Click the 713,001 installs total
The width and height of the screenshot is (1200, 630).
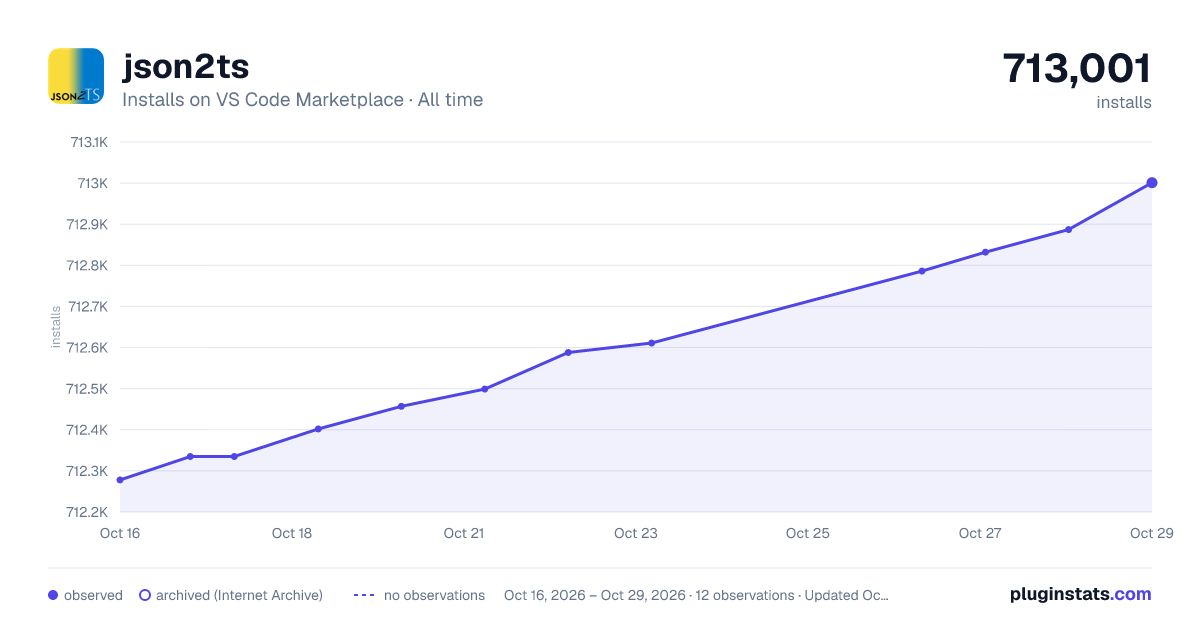[1077, 68]
